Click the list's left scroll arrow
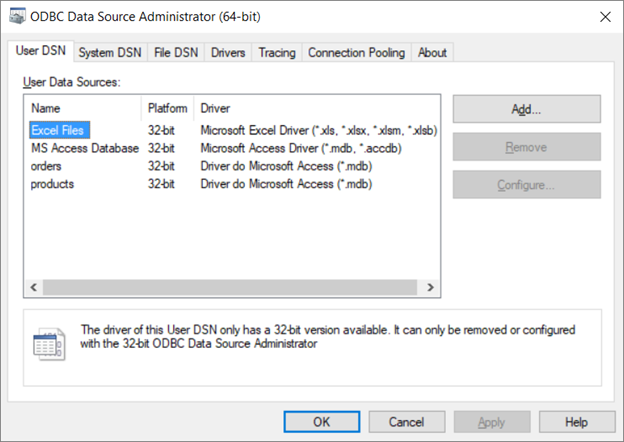 (32, 288)
